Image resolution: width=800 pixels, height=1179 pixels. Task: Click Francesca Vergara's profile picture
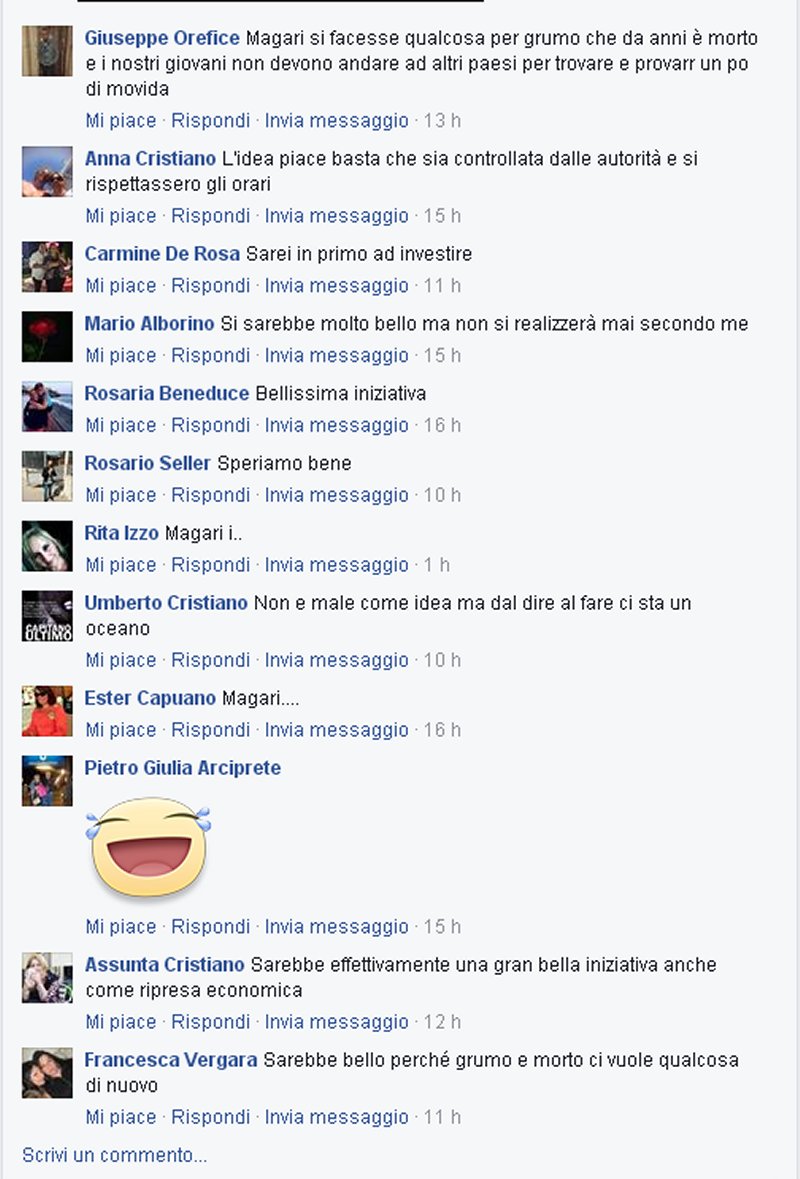pos(47,1073)
